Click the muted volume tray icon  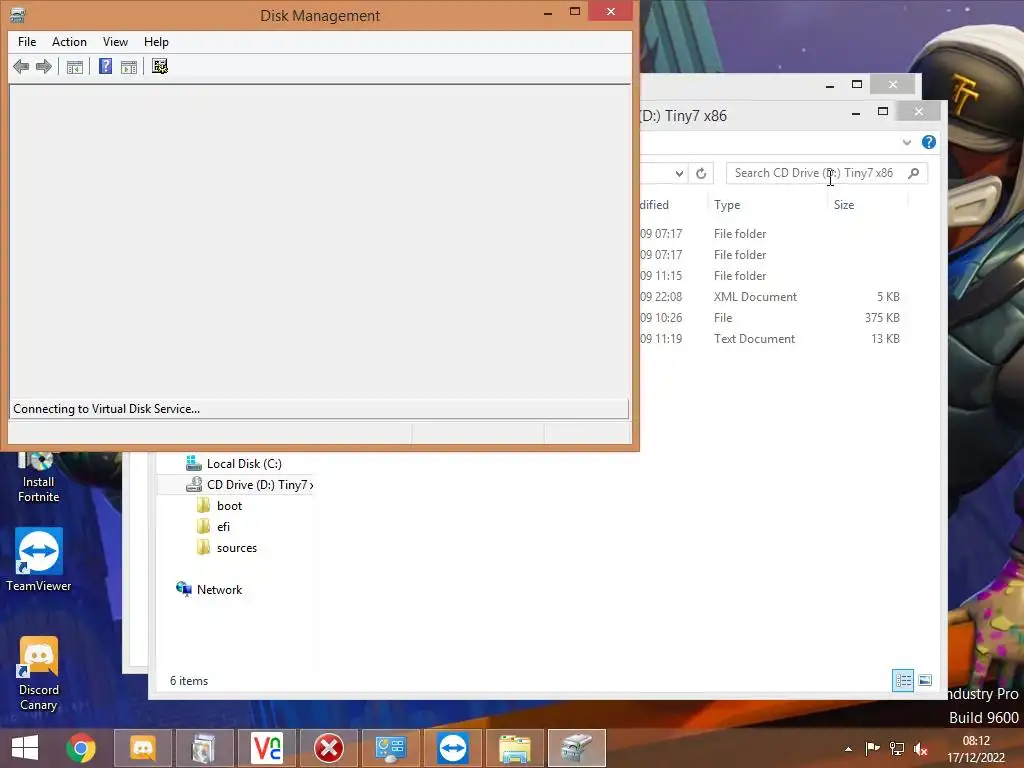pyautogui.click(x=921, y=749)
